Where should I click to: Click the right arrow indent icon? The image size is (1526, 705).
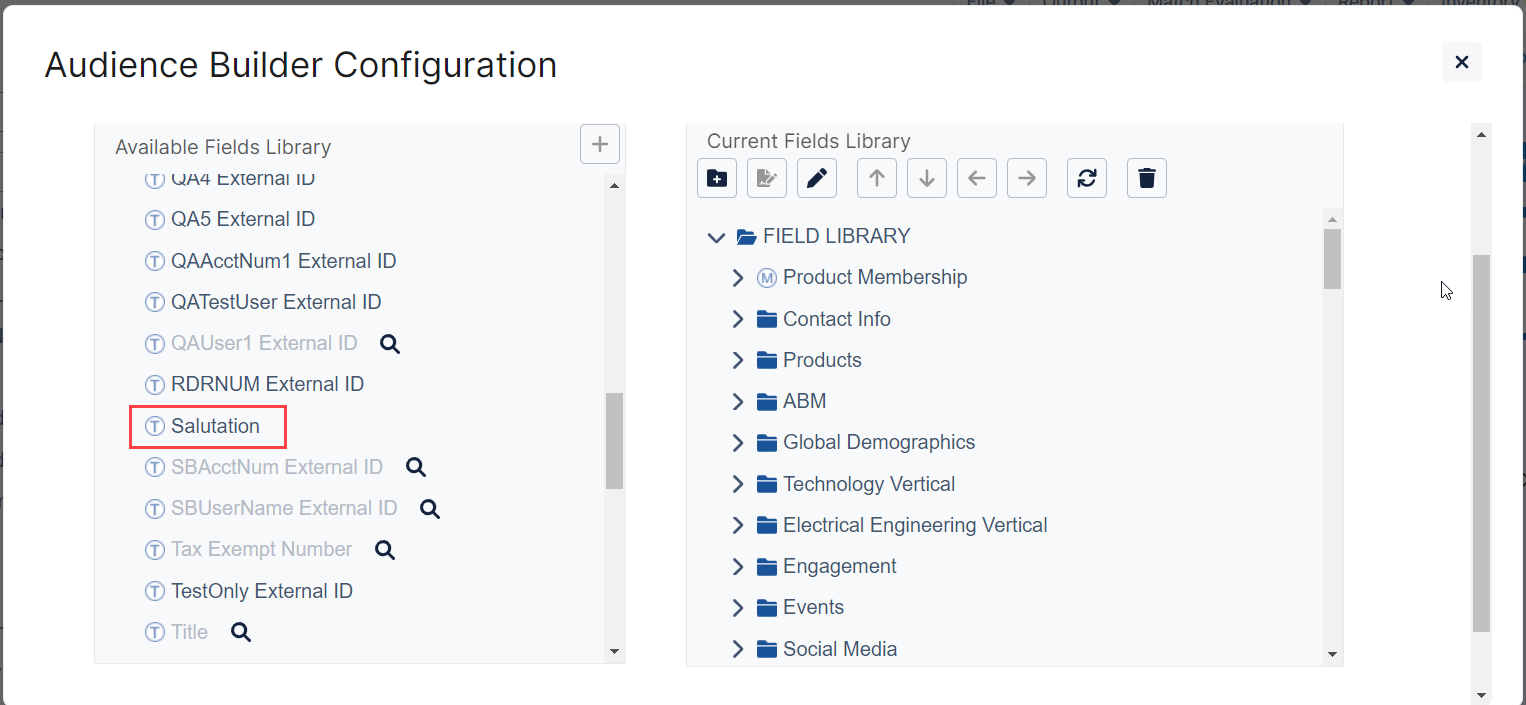pos(1027,179)
